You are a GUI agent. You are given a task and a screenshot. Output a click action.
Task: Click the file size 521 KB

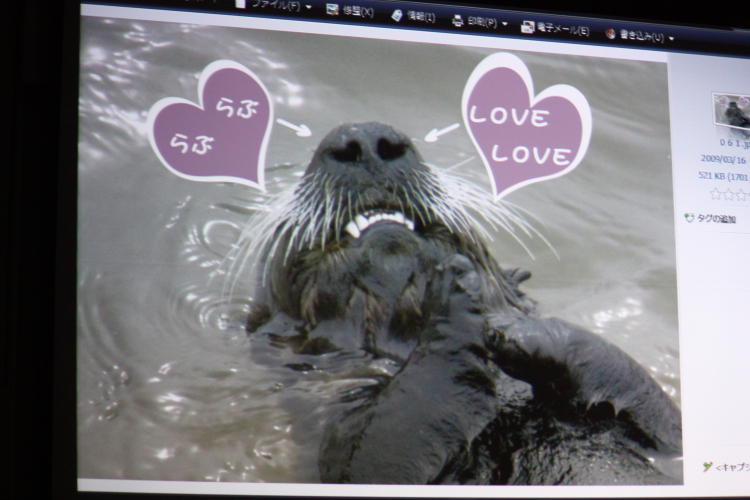711,176
